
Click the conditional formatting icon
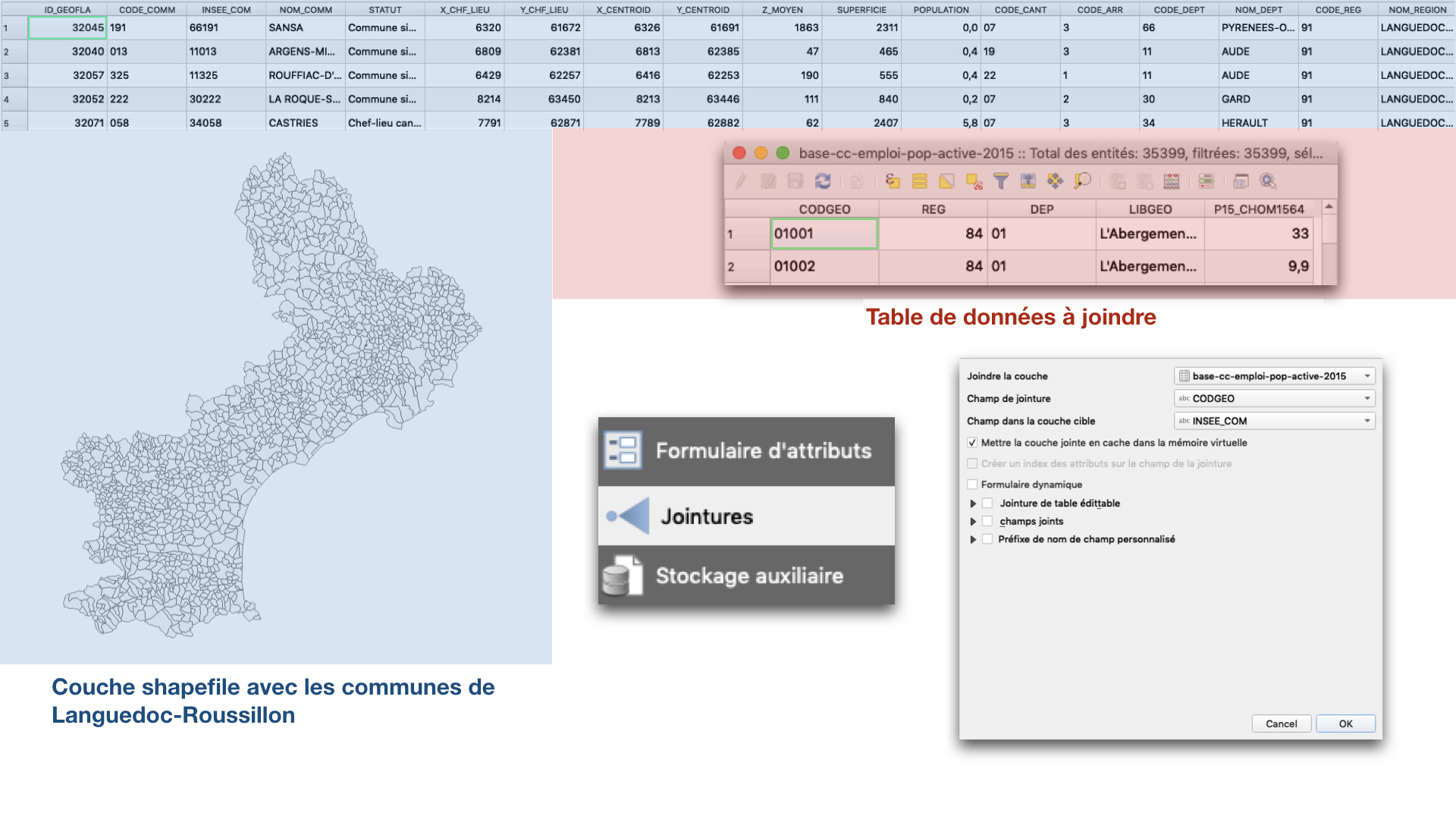click(x=1206, y=181)
